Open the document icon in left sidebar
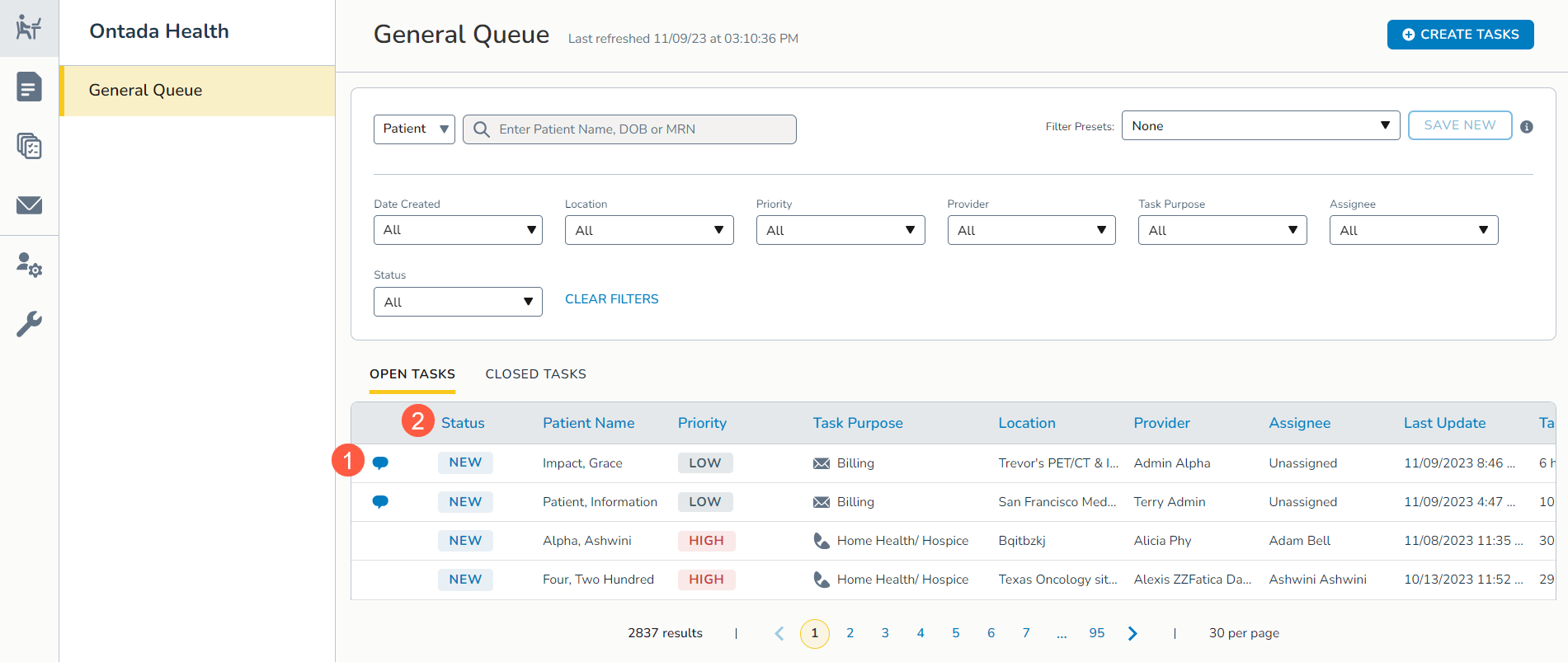Image resolution: width=1568 pixels, height=662 pixels. click(x=29, y=87)
